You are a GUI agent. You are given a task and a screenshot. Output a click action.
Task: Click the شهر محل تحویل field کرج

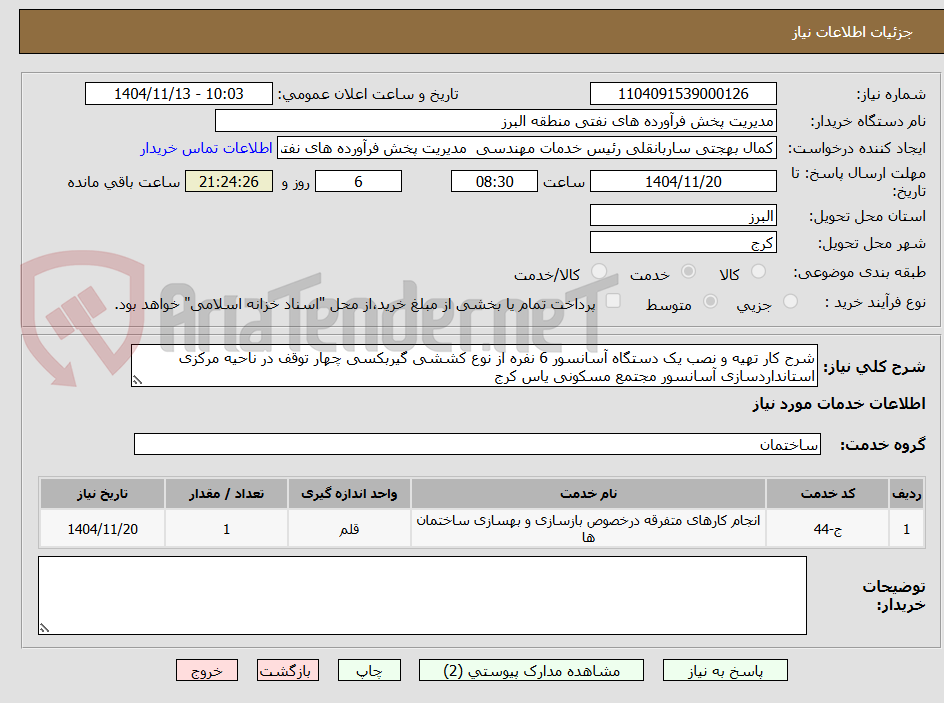683,243
